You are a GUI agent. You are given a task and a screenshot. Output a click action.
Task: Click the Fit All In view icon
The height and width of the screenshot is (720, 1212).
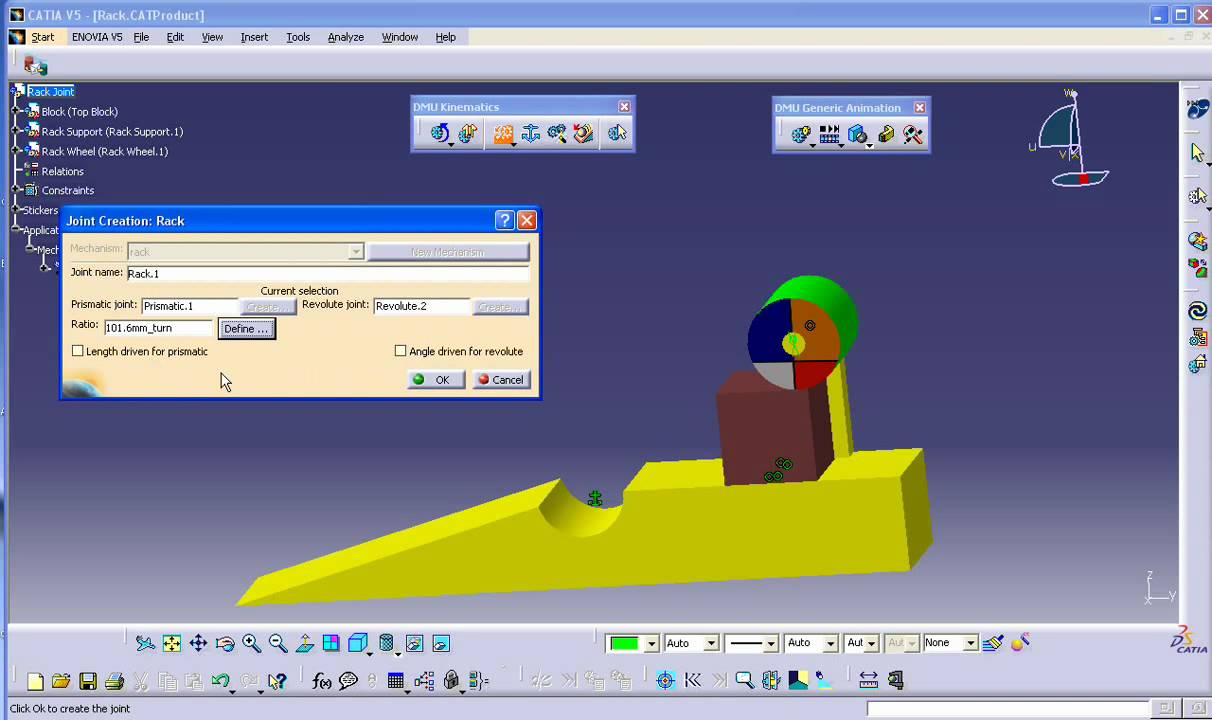pyautogui.click(x=172, y=643)
